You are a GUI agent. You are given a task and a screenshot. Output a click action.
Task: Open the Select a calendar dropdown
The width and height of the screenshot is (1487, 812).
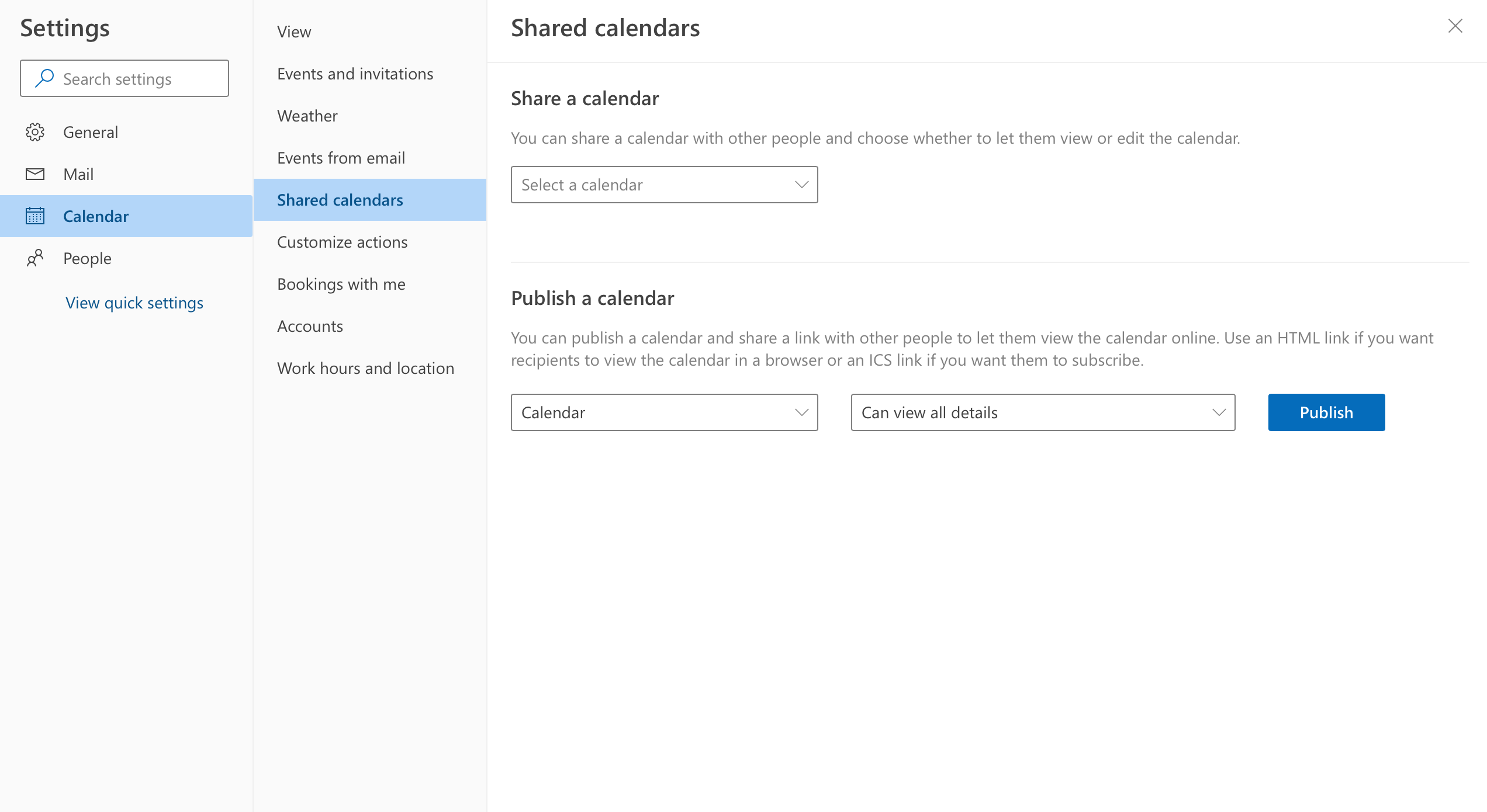pyautogui.click(x=664, y=185)
